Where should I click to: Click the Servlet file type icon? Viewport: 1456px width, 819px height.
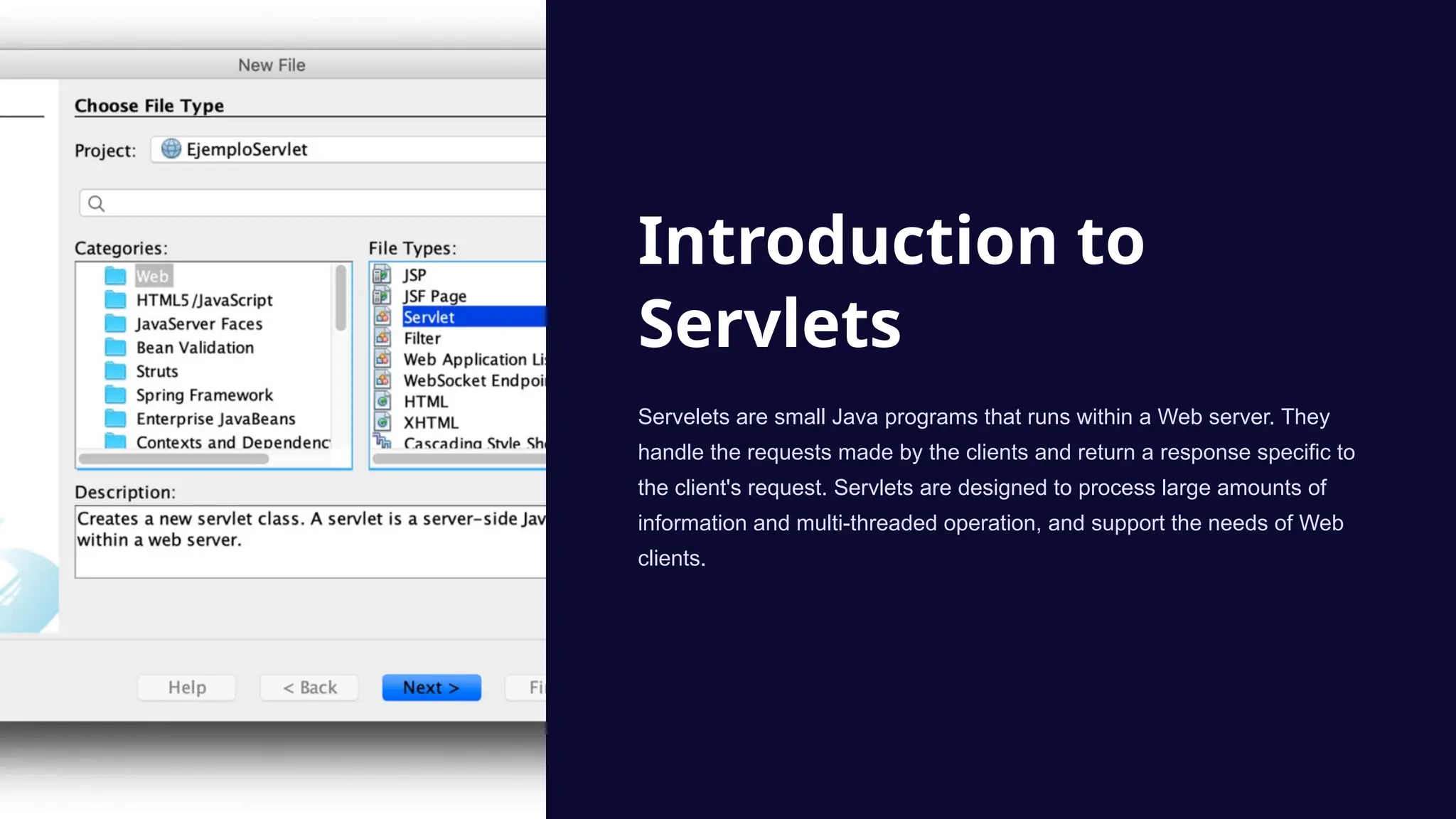click(382, 317)
